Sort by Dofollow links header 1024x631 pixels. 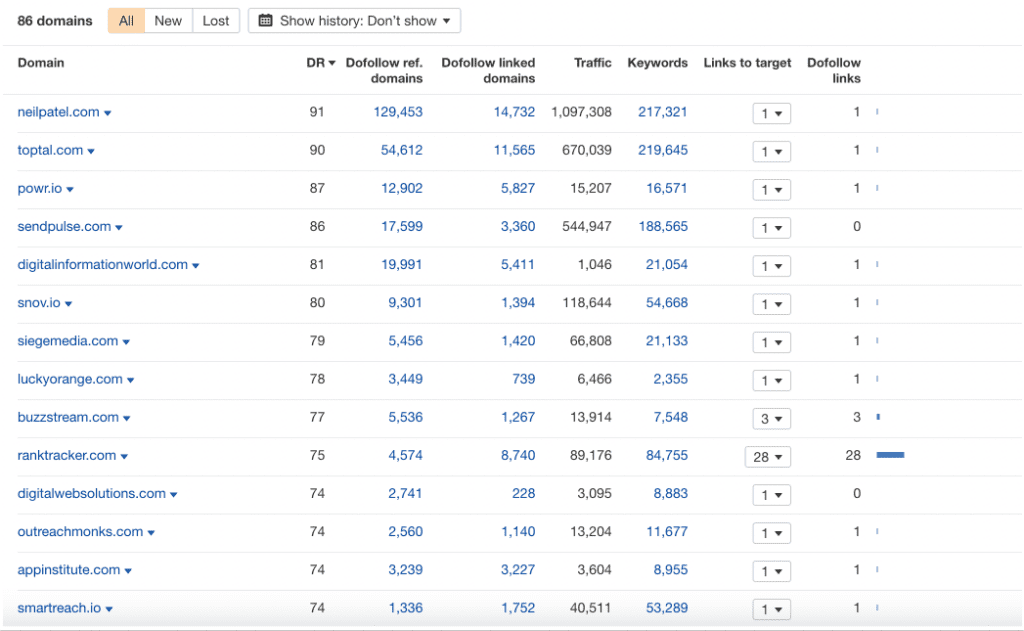click(833, 71)
